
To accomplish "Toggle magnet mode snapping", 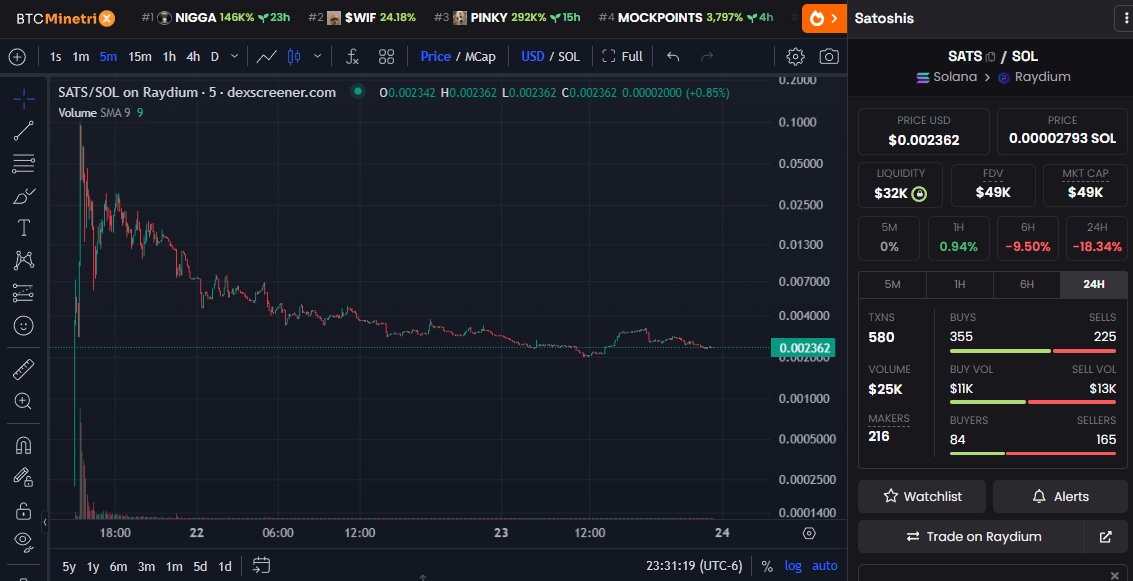I will click(x=23, y=445).
